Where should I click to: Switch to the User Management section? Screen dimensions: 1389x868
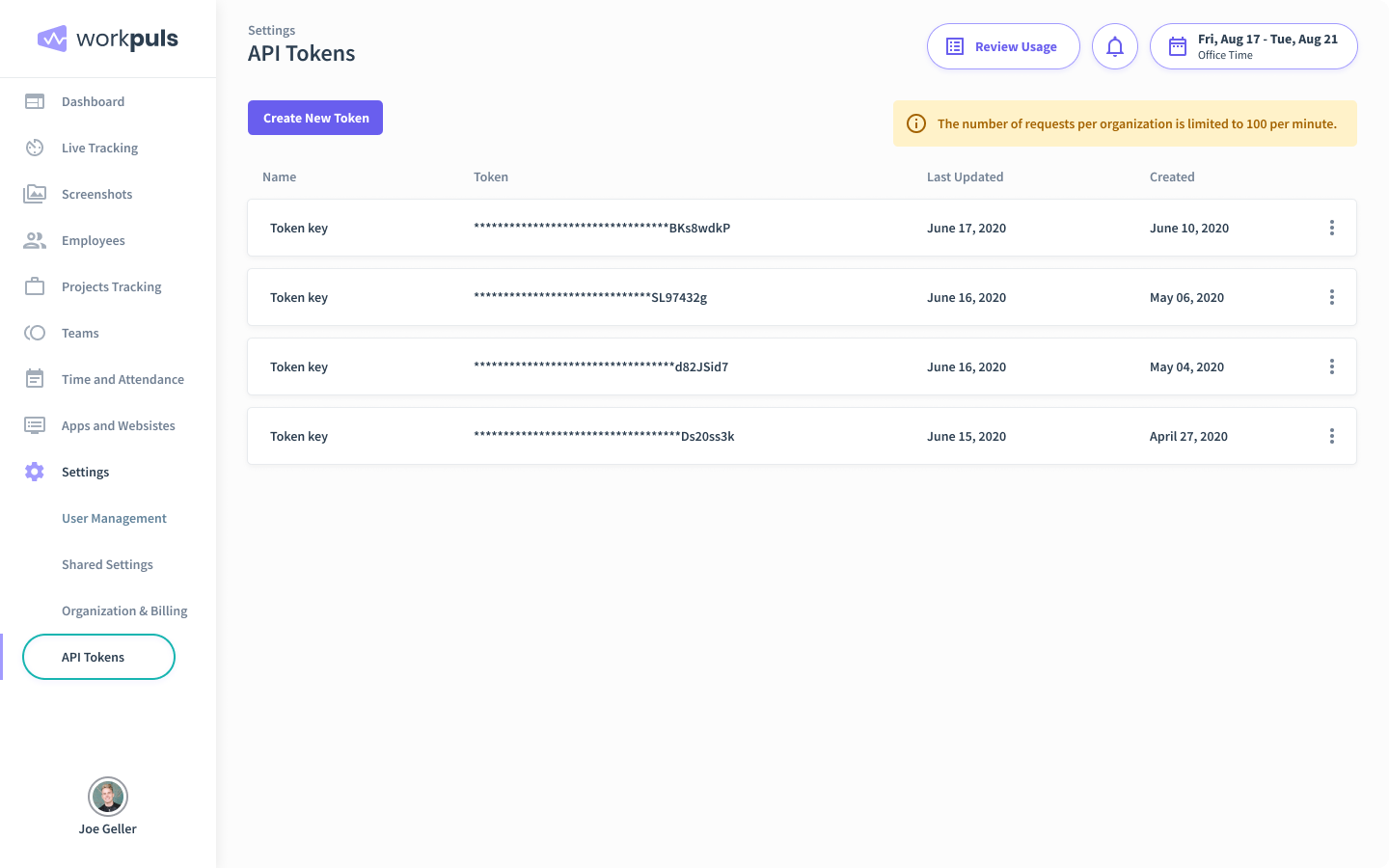click(x=114, y=518)
